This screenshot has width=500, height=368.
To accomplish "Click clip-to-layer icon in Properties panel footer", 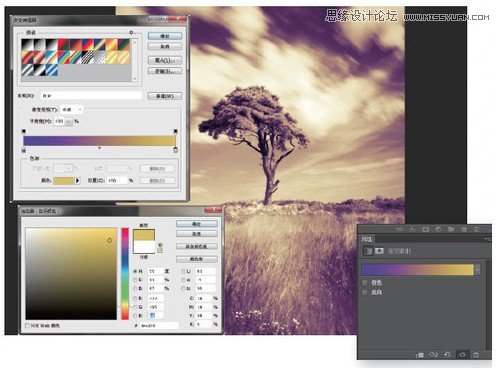I will (x=420, y=355).
